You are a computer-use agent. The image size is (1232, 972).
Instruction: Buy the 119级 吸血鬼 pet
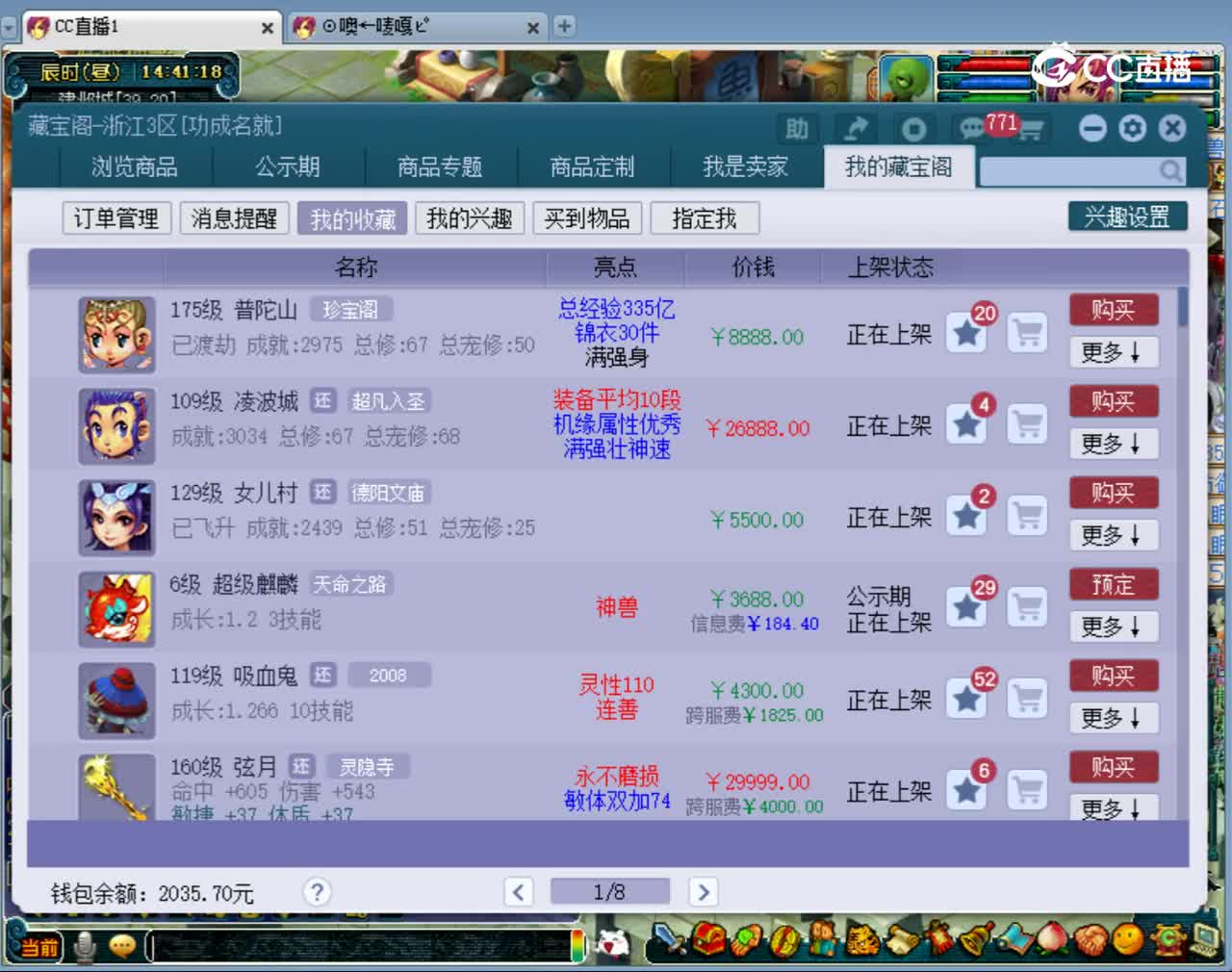coord(1114,676)
